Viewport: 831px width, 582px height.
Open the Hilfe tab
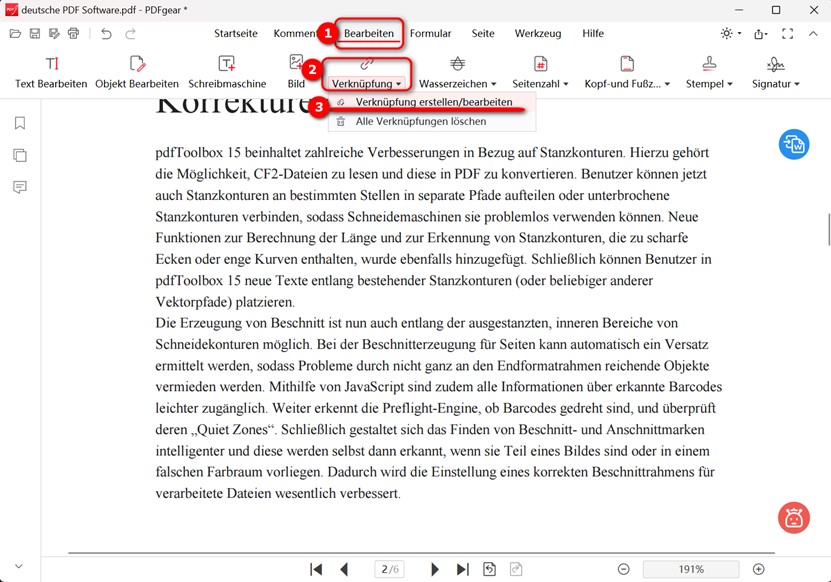(x=593, y=33)
